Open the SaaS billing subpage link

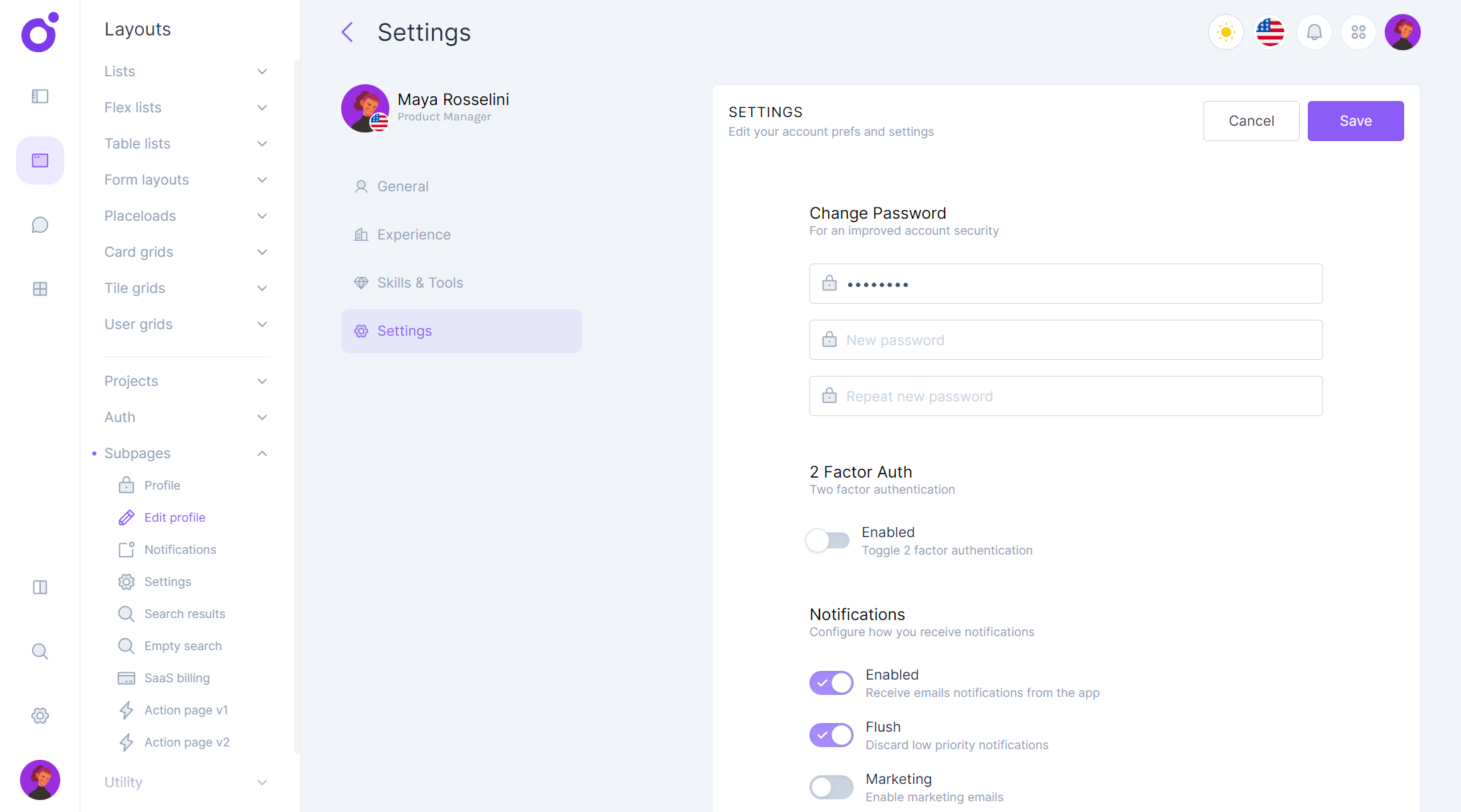pyautogui.click(x=177, y=678)
